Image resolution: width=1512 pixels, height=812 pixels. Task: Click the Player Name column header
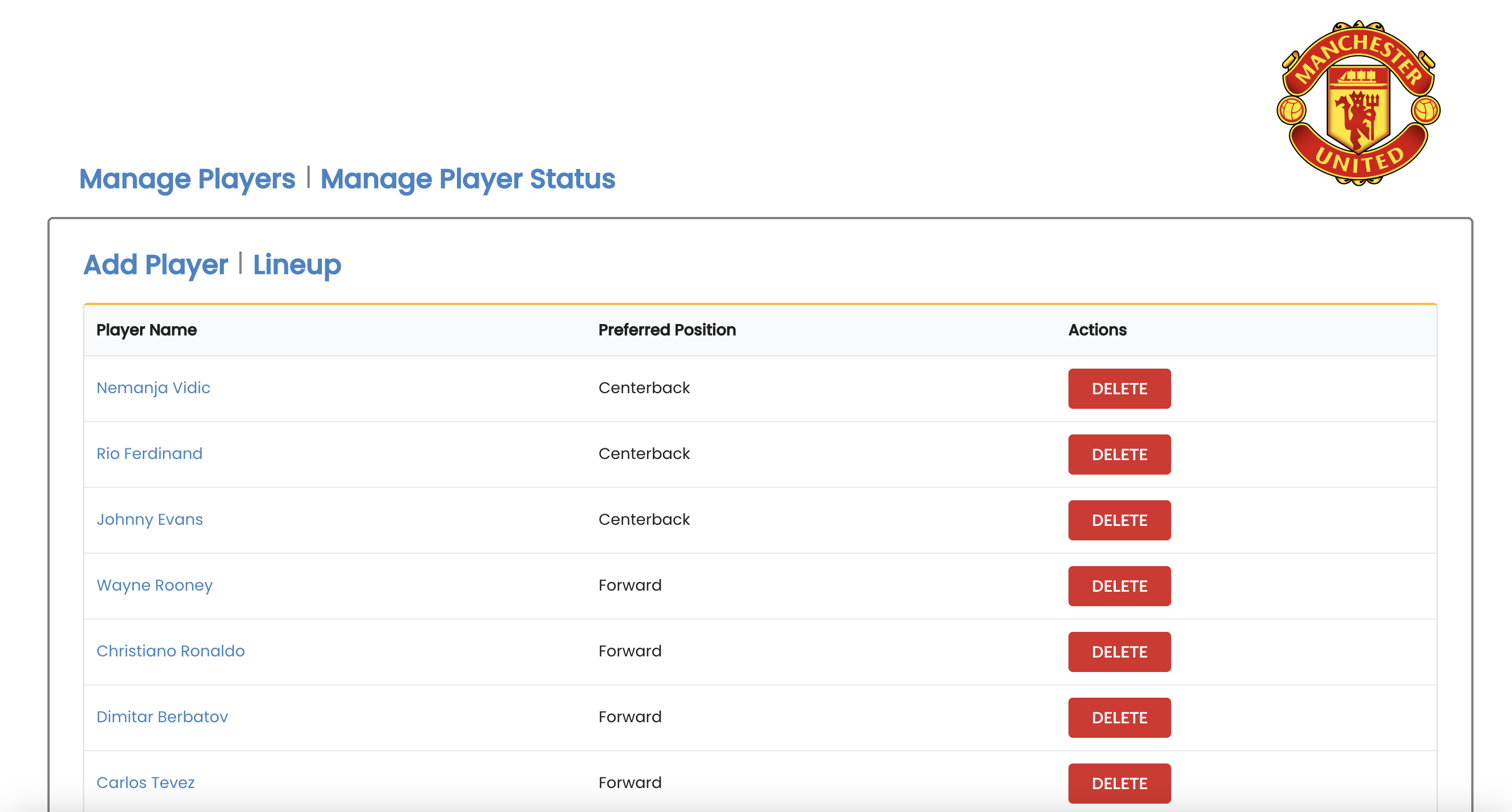coord(146,329)
